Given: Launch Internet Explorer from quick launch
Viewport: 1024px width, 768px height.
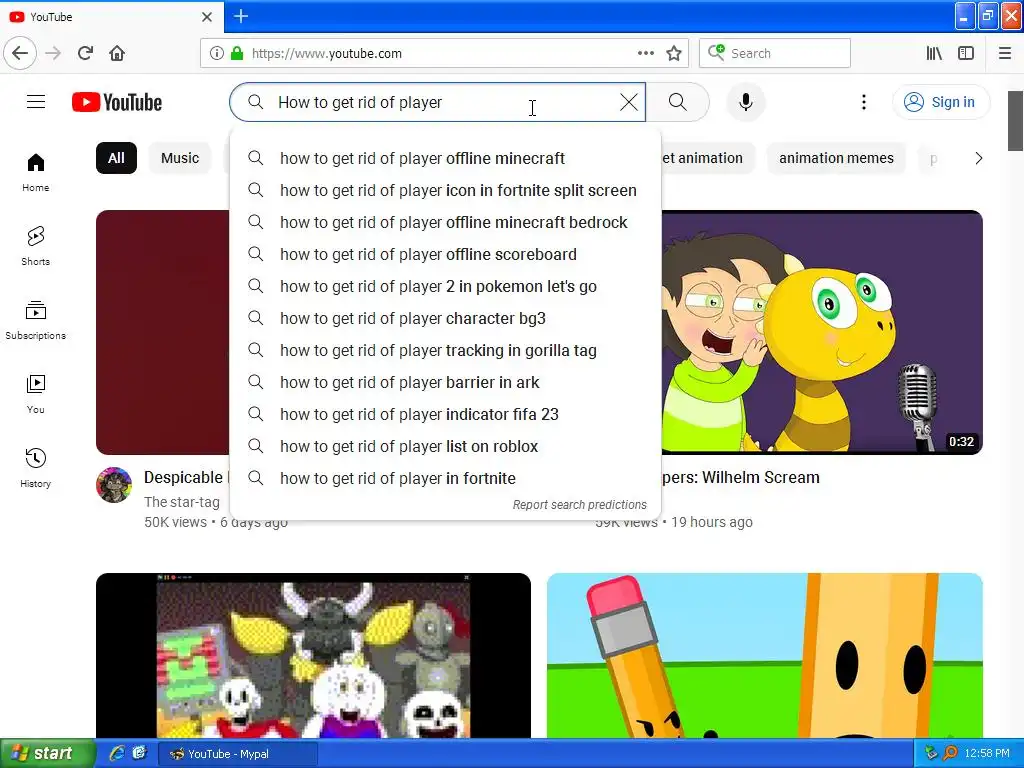Looking at the screenshot, I should 117,753.
